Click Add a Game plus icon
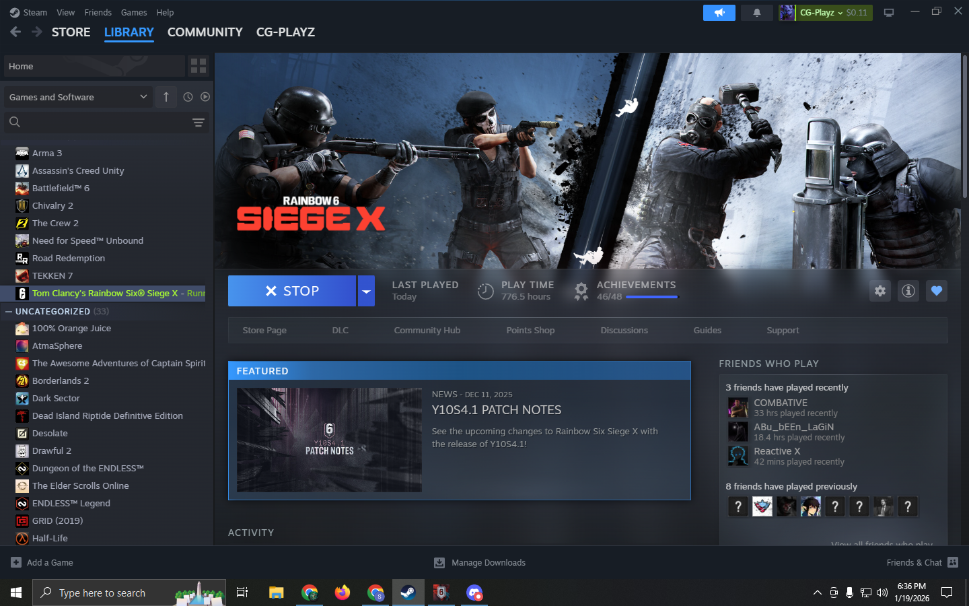The height and width of the screenshot is (606, 969). click(16, 563)
